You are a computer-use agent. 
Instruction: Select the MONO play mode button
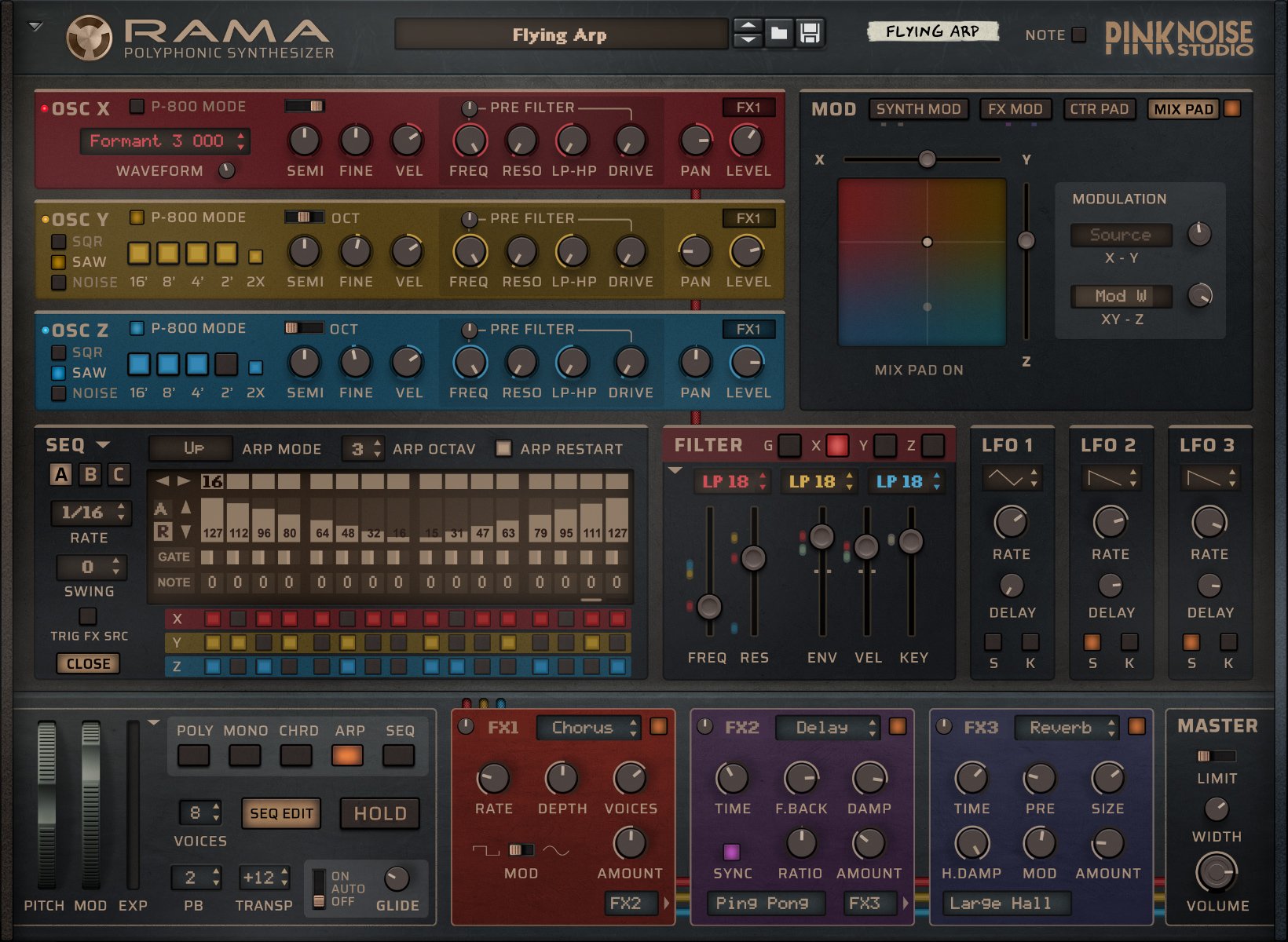[245, 756]
